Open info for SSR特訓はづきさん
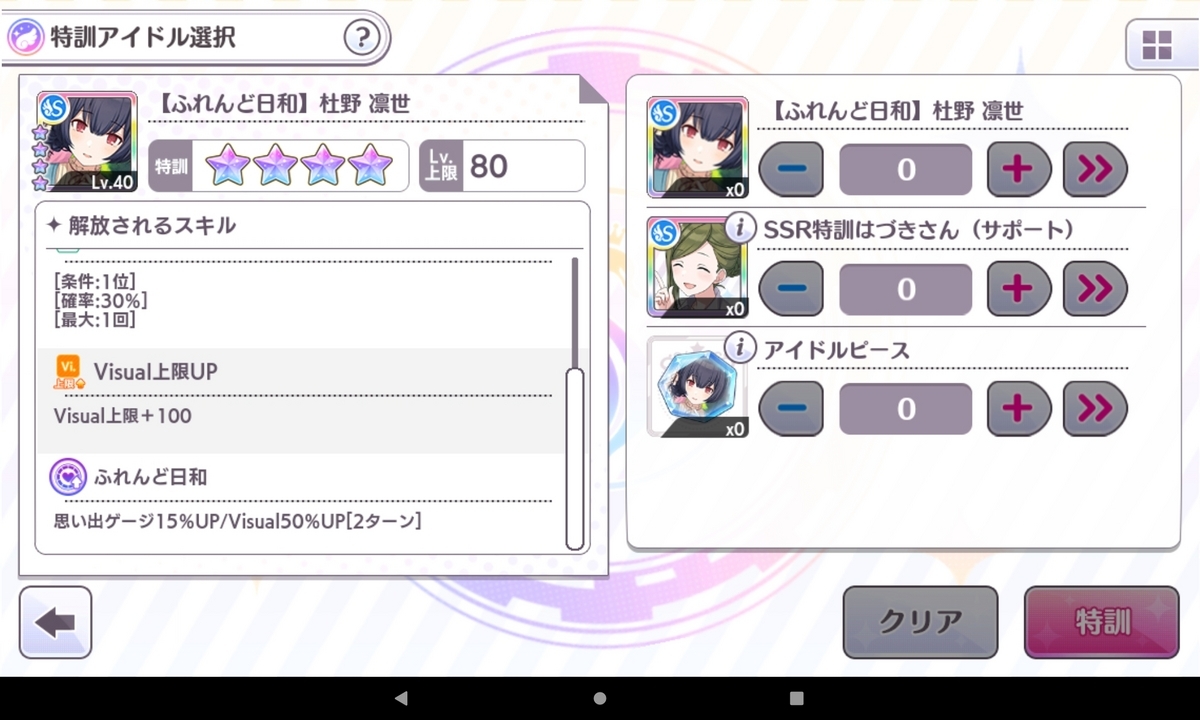This screenshot has height=720, width=1200. 739,228
